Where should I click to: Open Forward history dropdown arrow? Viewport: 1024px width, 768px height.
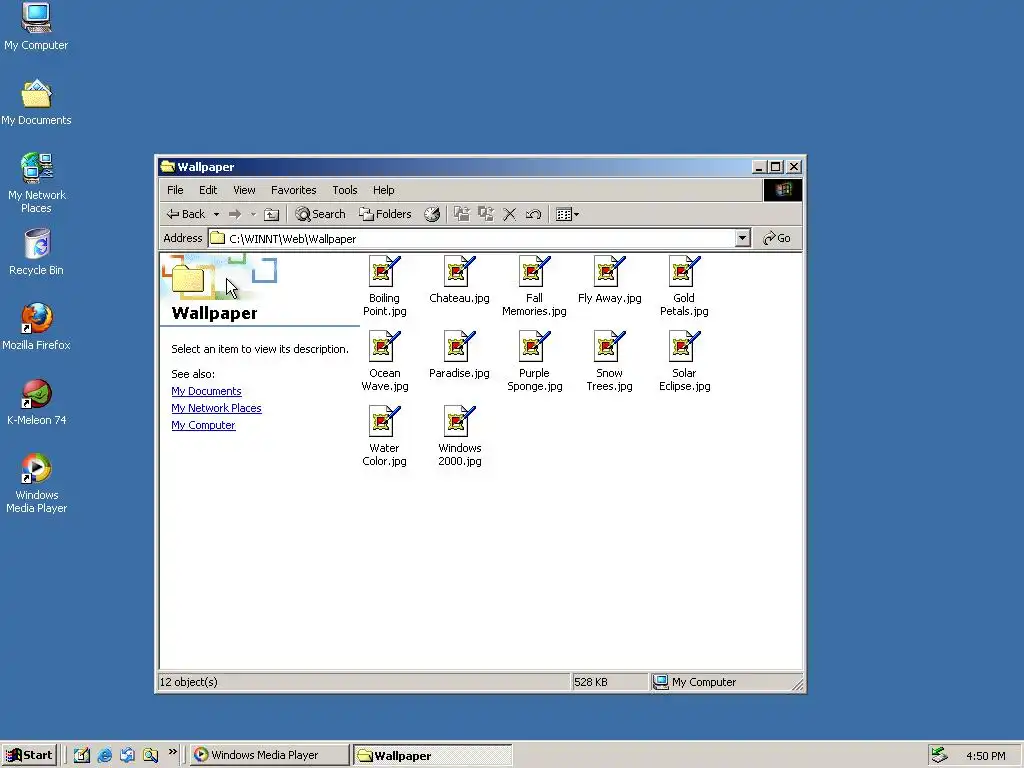tap(253, 214)
